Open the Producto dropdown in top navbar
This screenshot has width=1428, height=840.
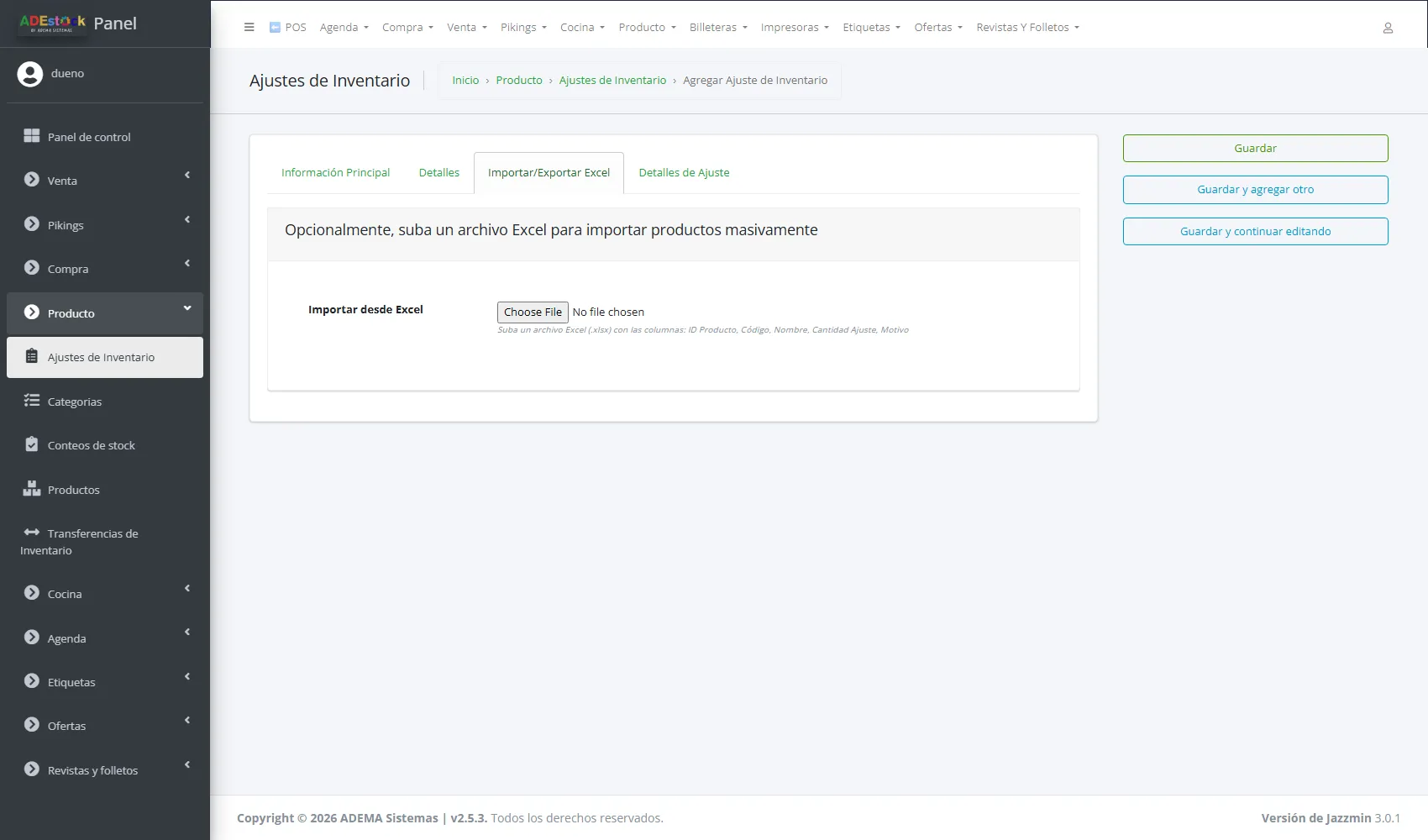pos(647,28)
